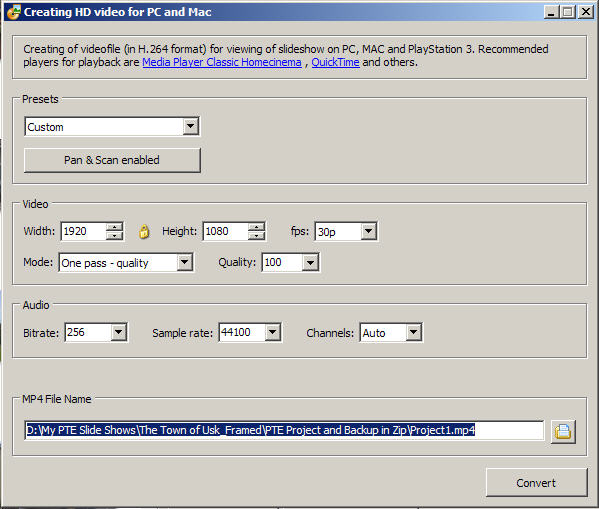Image resolution: width=599 pixels, height=509 pixels.
Task: Toggle the aspect ratio lock icon
Action: (144, 232)
